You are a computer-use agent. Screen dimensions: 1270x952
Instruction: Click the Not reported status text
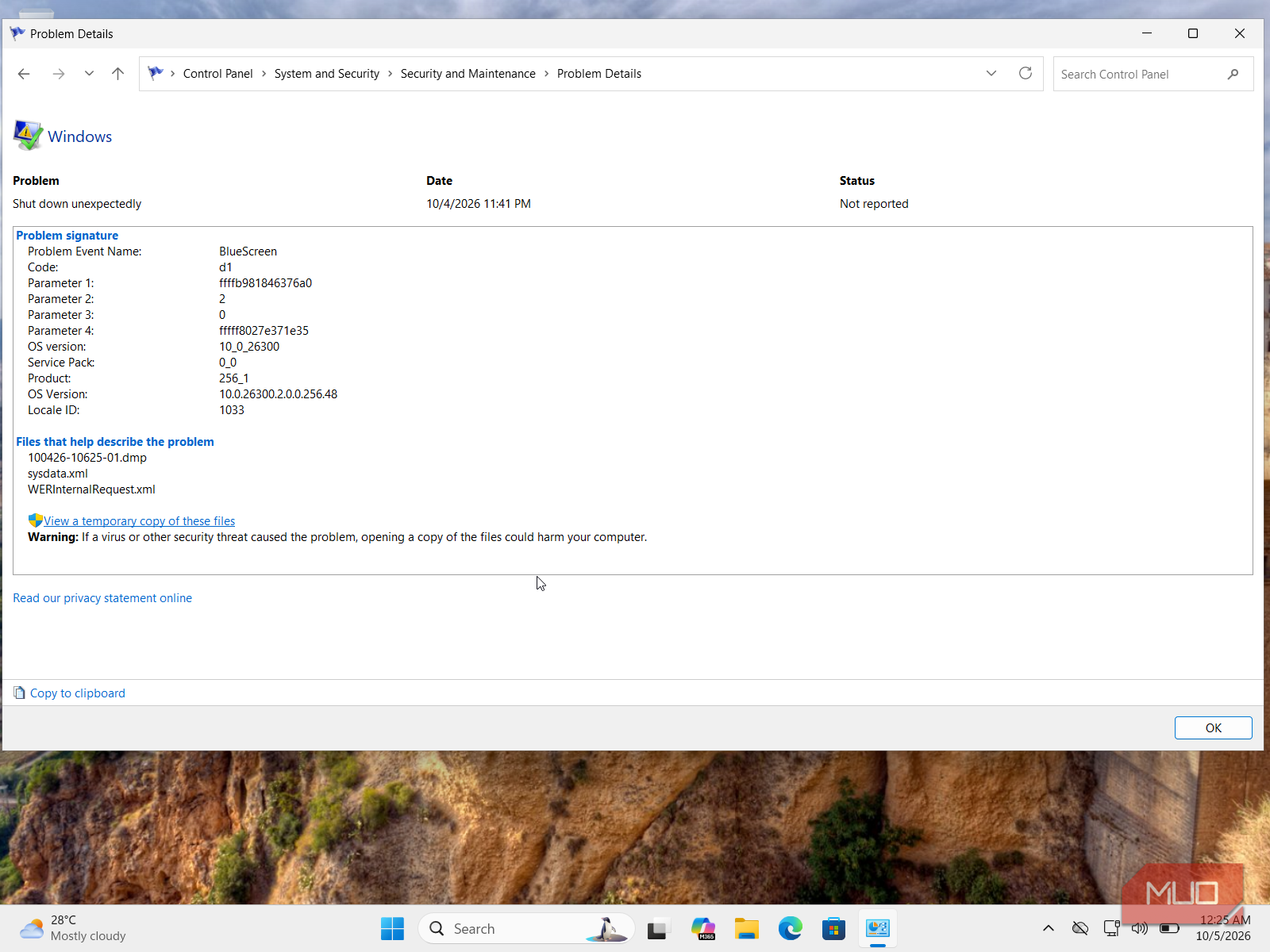pos(874,204)
